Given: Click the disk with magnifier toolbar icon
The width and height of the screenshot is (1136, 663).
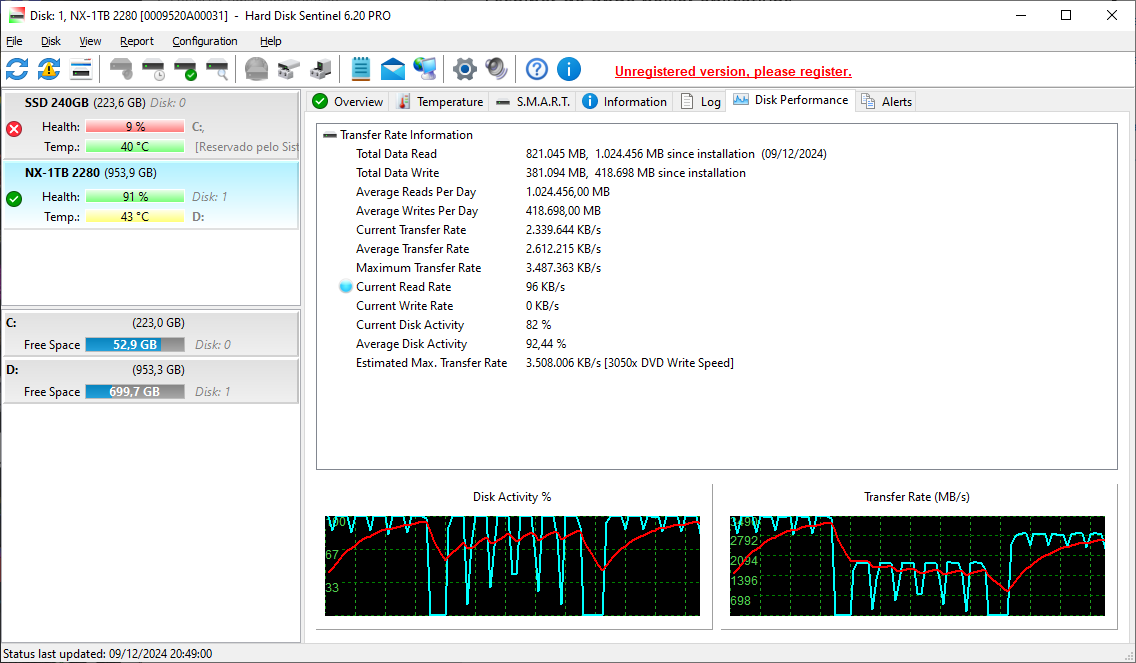Looking at the screenshot, I should click(217, 70).
